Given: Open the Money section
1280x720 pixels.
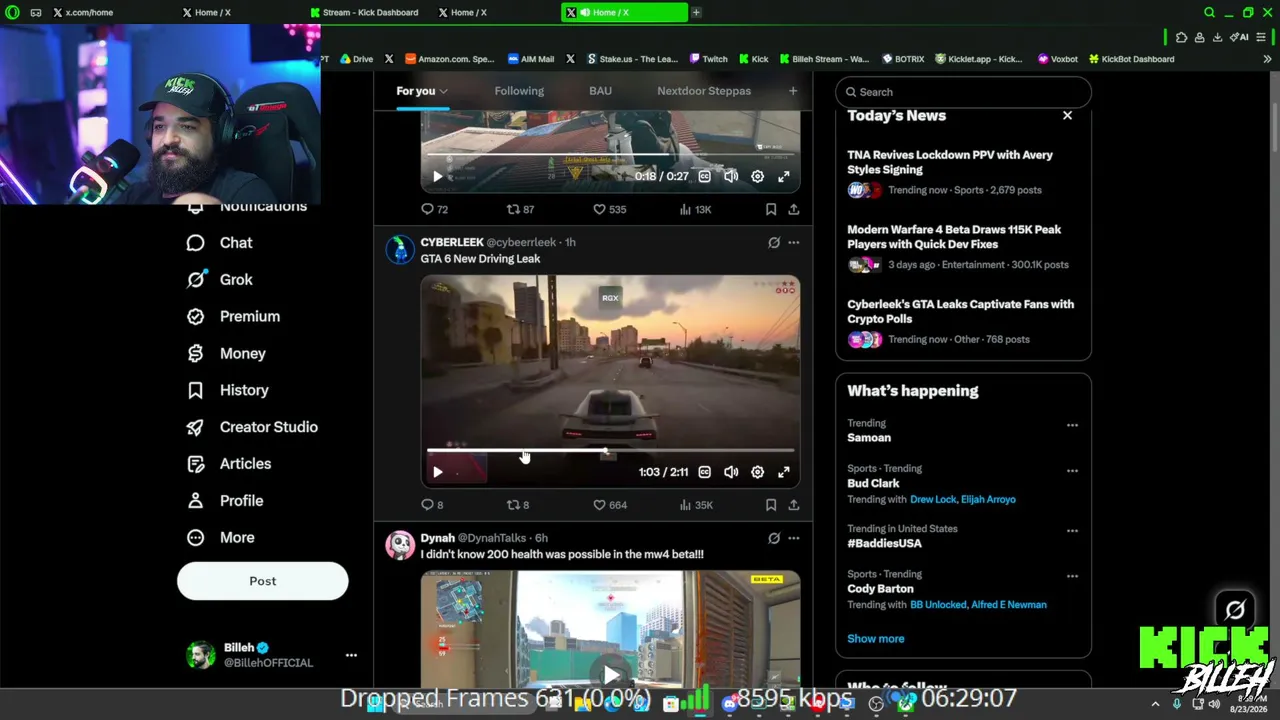Looking at the screenshot, I should [227, 353].
